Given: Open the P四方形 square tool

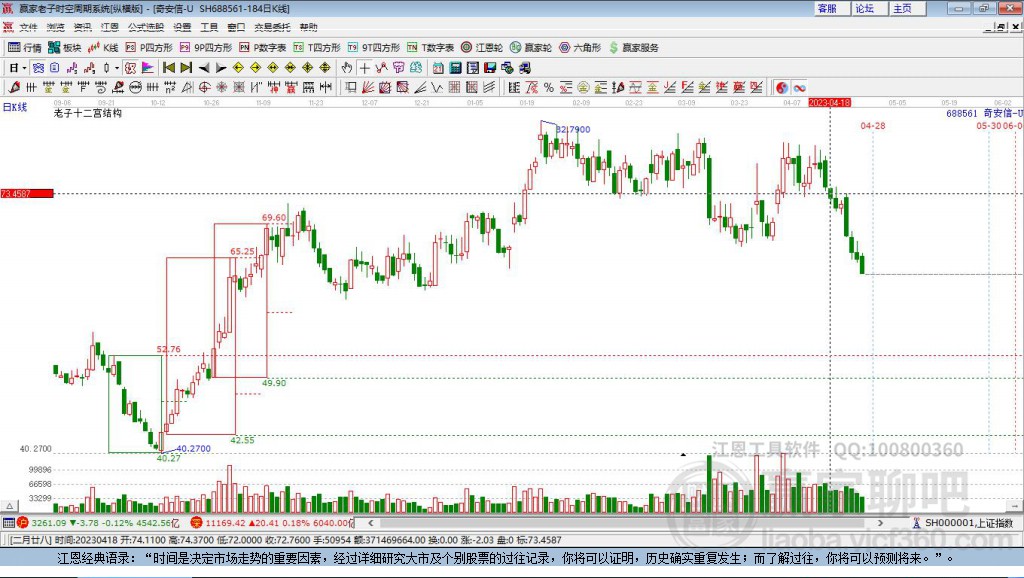Looking at the screenshot, I should tap(149, 48).
